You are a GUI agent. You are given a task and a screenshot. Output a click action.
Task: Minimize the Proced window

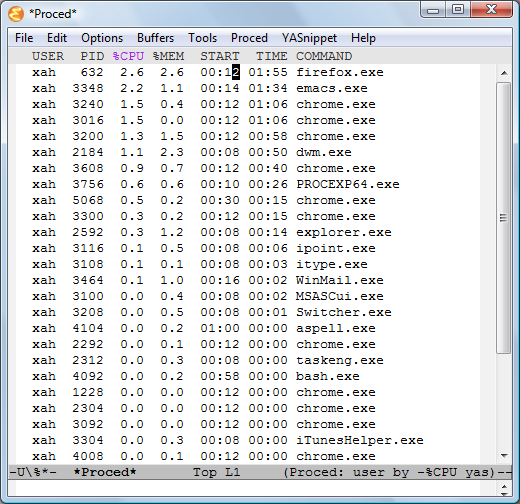tap(433, 10)
